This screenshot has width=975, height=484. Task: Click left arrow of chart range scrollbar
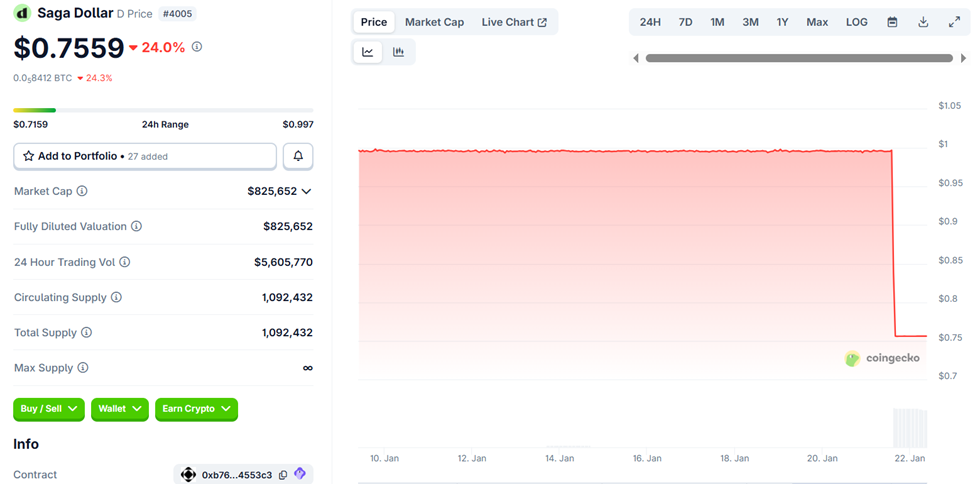click(635, 58)
